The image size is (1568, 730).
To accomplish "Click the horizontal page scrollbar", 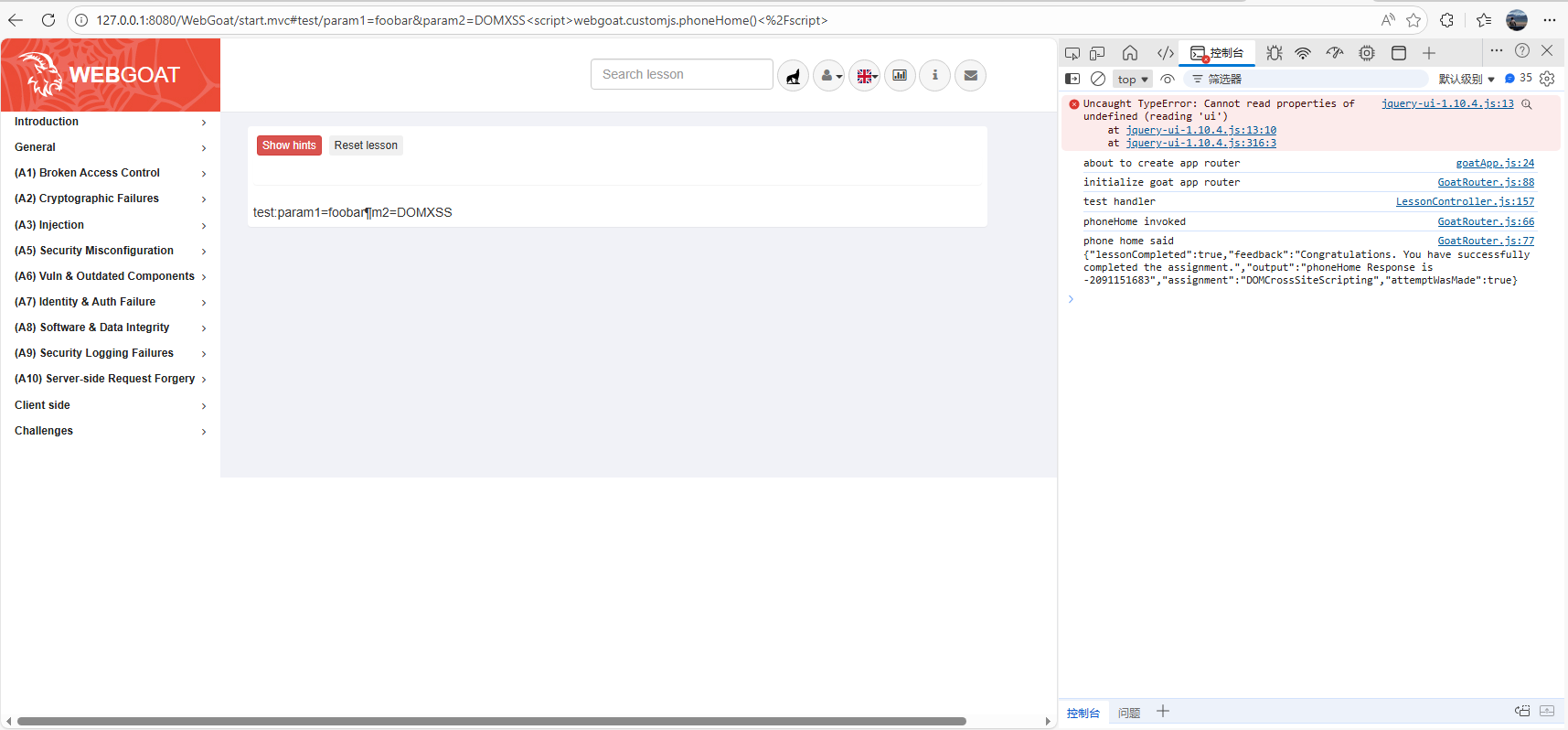I will click(491, 721).
